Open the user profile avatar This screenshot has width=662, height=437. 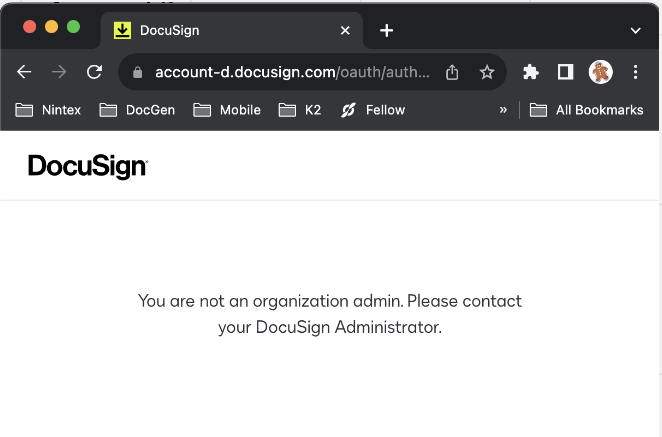point(600,72)
